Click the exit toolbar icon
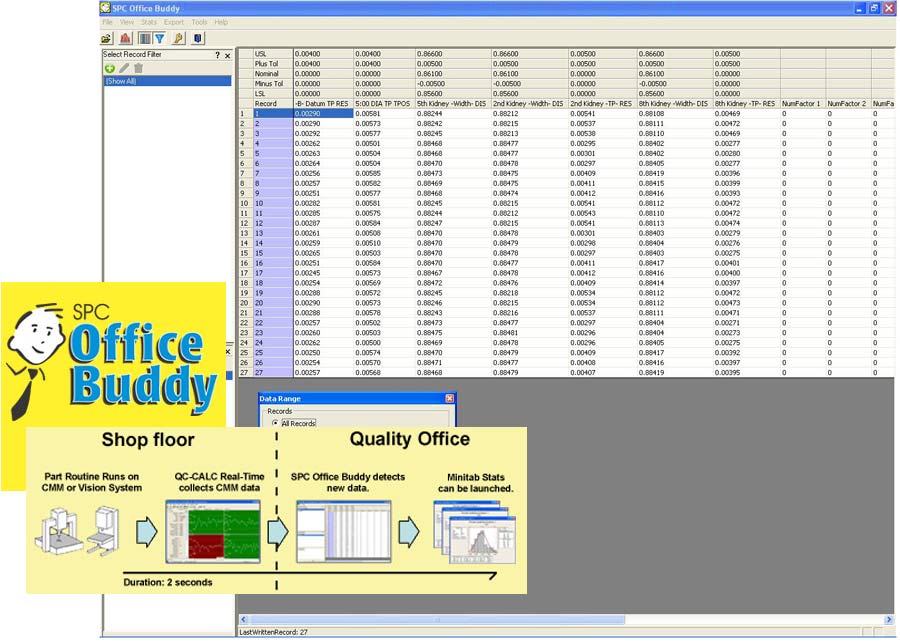900x643 pixels. pos(198,37)
